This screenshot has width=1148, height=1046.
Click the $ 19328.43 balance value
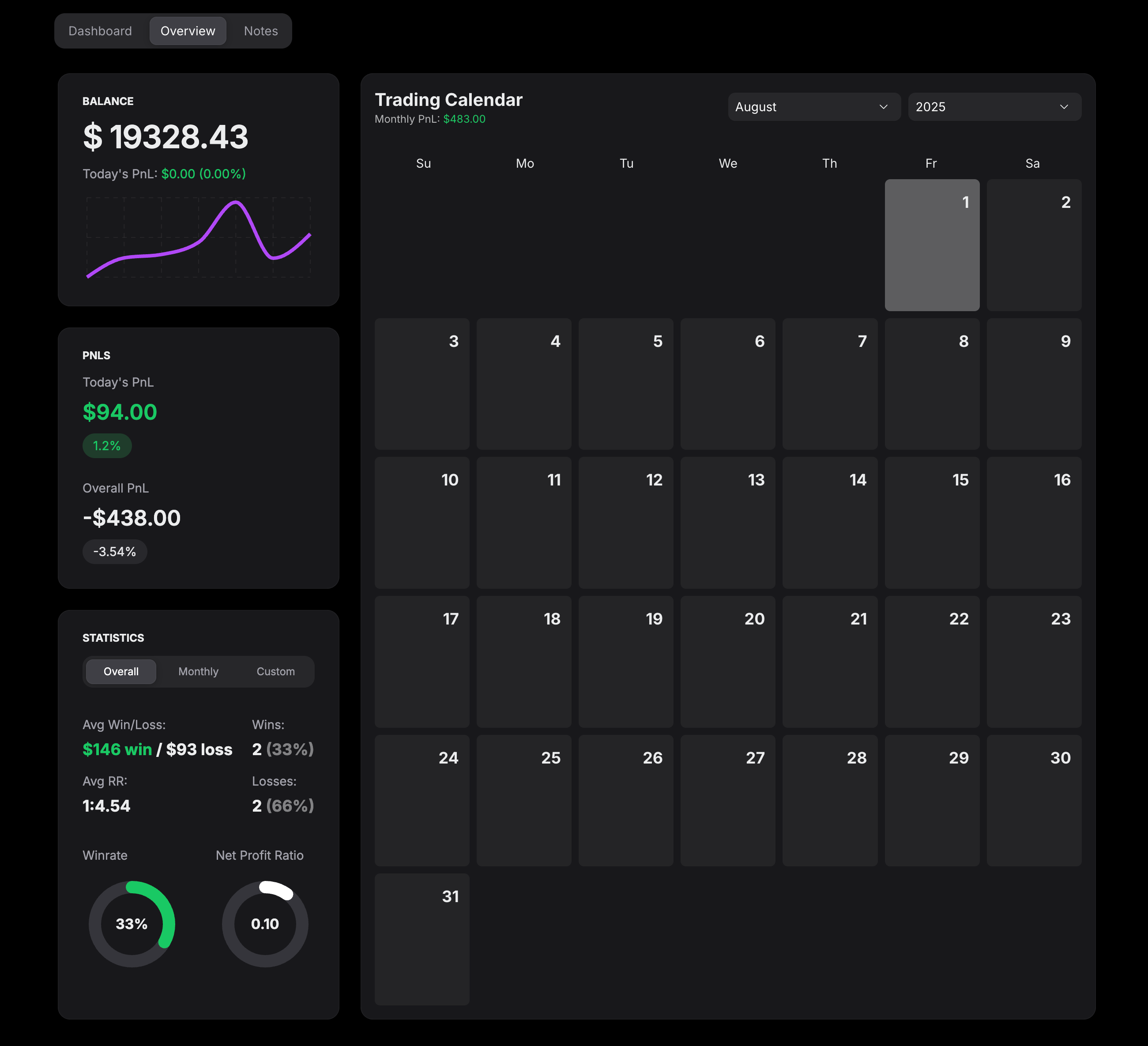[166, 137]
